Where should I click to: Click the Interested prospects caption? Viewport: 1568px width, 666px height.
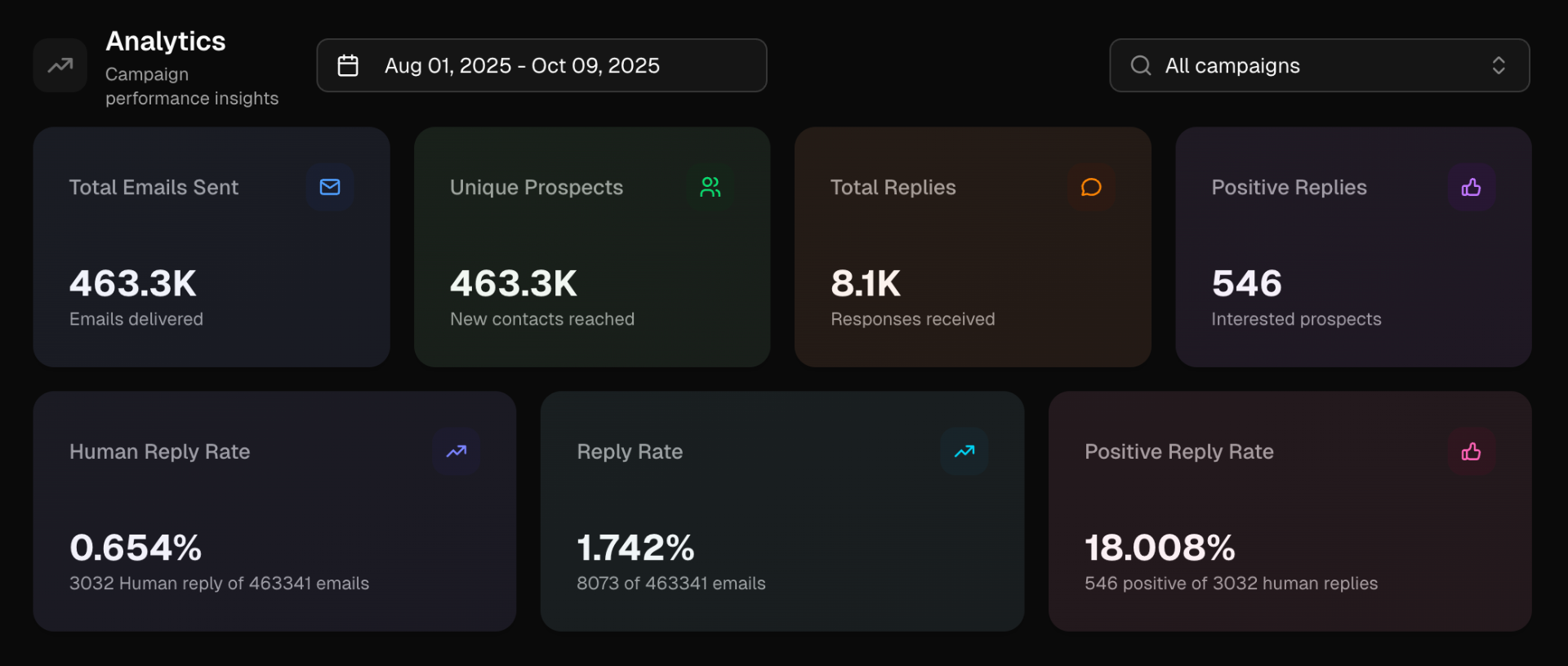click(1297, 319)
